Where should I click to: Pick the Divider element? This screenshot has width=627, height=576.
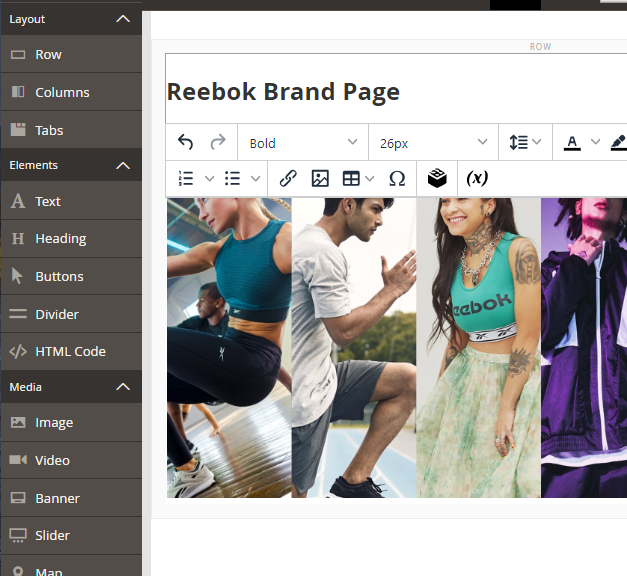tap(71, 314)
